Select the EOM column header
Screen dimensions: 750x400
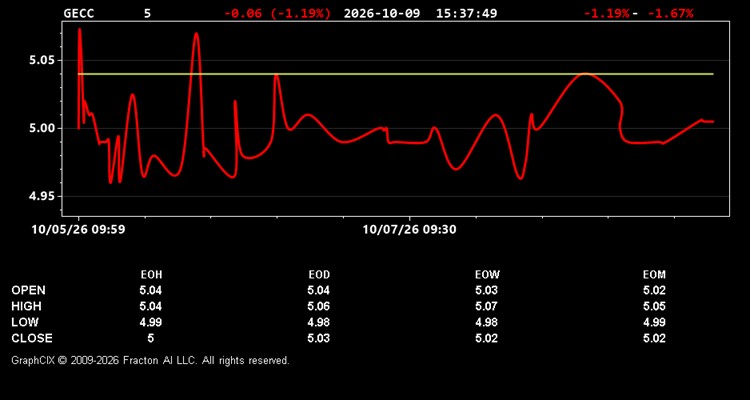click(654, 275)
